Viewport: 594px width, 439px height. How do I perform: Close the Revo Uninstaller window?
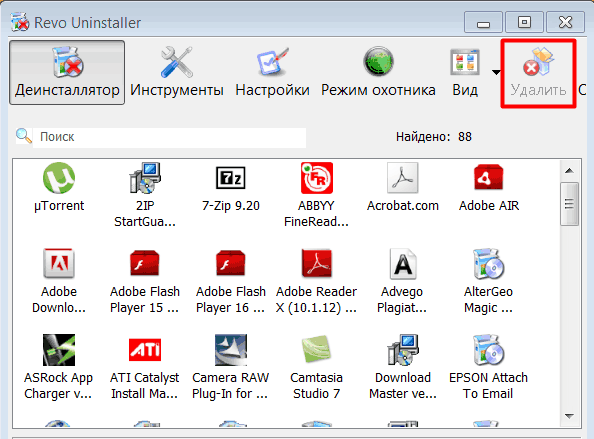(565, 22)
